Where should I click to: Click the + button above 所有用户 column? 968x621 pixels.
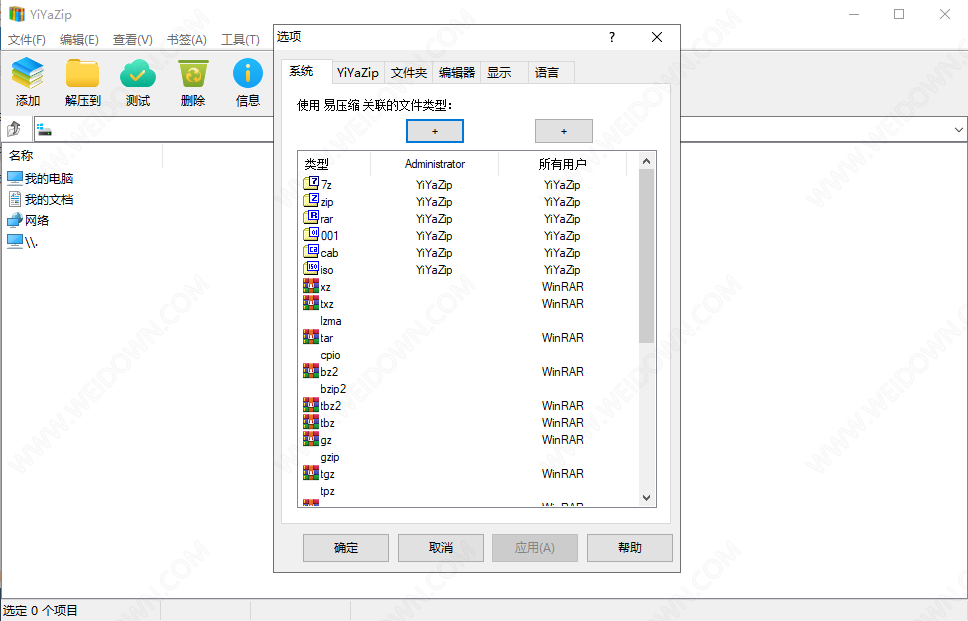pyautogui.click(x=564, y=131)
